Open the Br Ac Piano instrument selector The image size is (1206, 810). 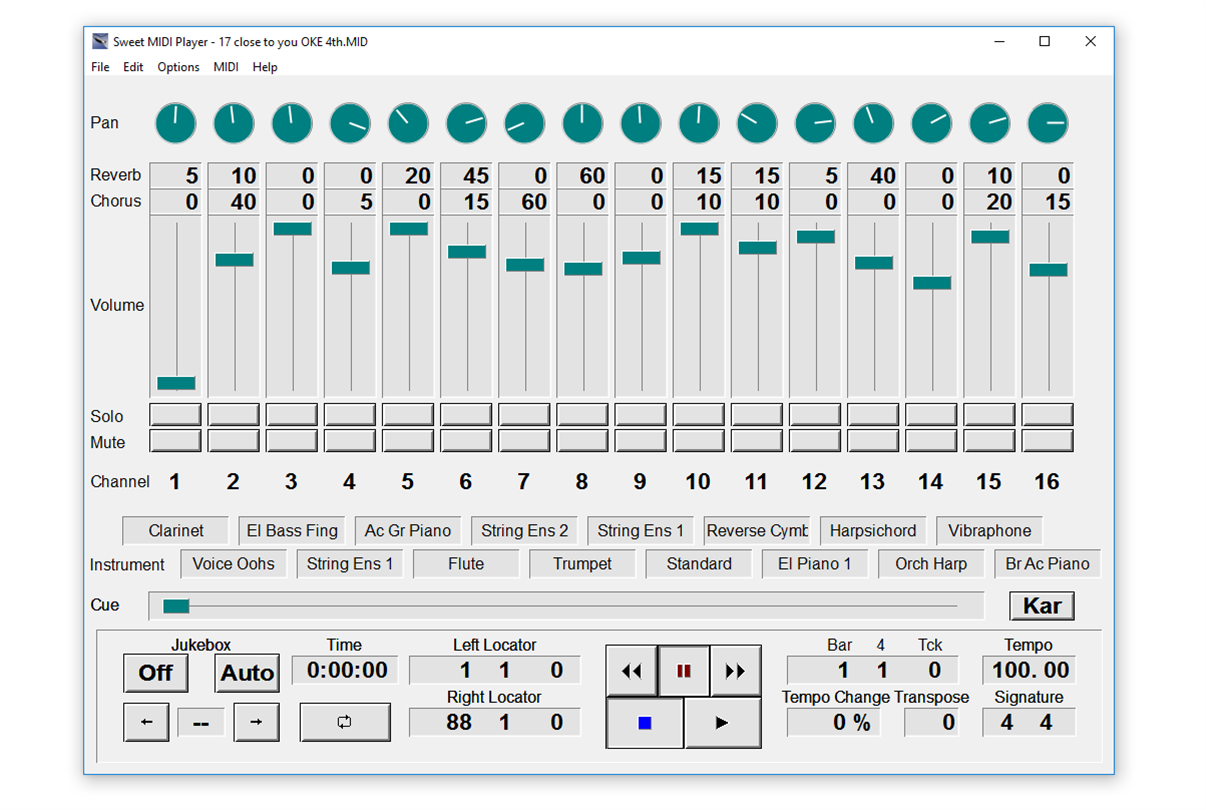(x=1047, y=564)
